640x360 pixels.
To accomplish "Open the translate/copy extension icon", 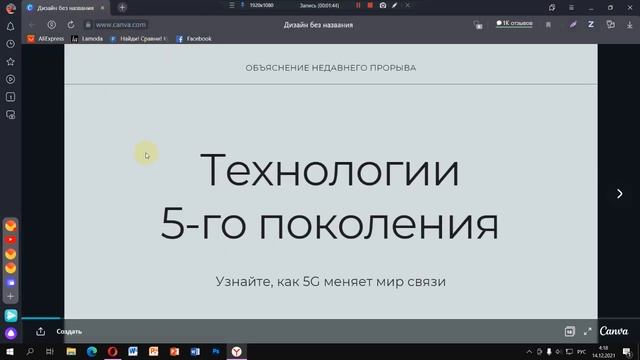I will tap(611, 24).
